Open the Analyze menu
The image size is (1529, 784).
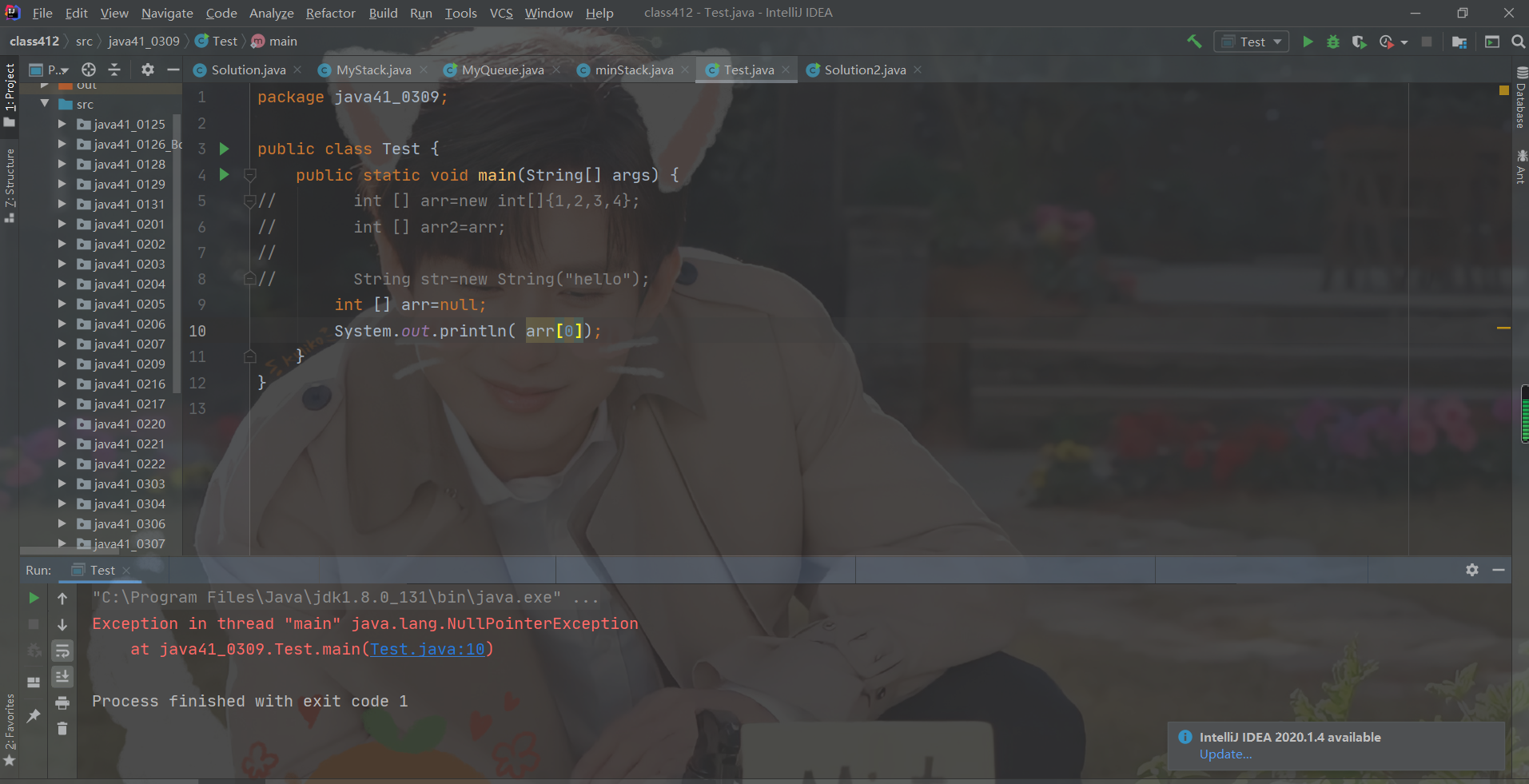[271, 13]
